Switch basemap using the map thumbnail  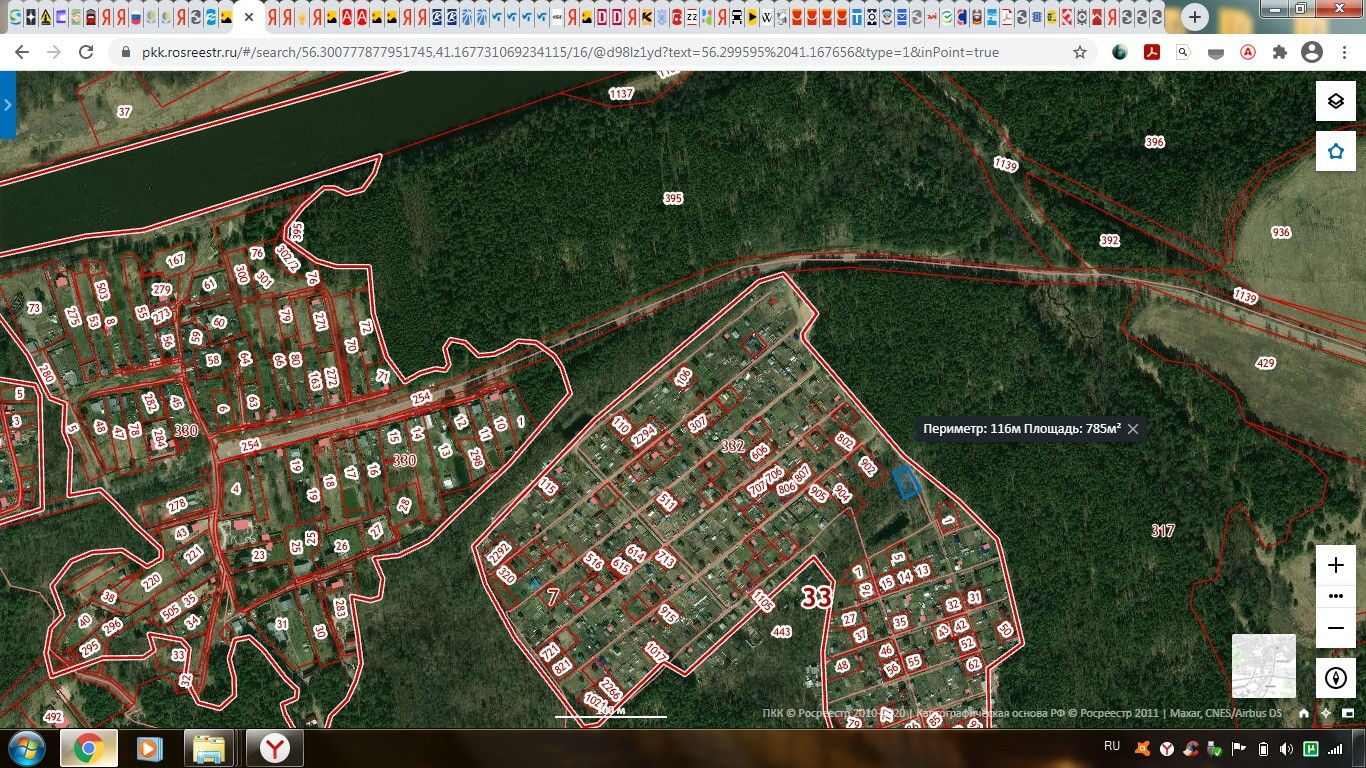pyautogui.click(x=1264, y=666)
